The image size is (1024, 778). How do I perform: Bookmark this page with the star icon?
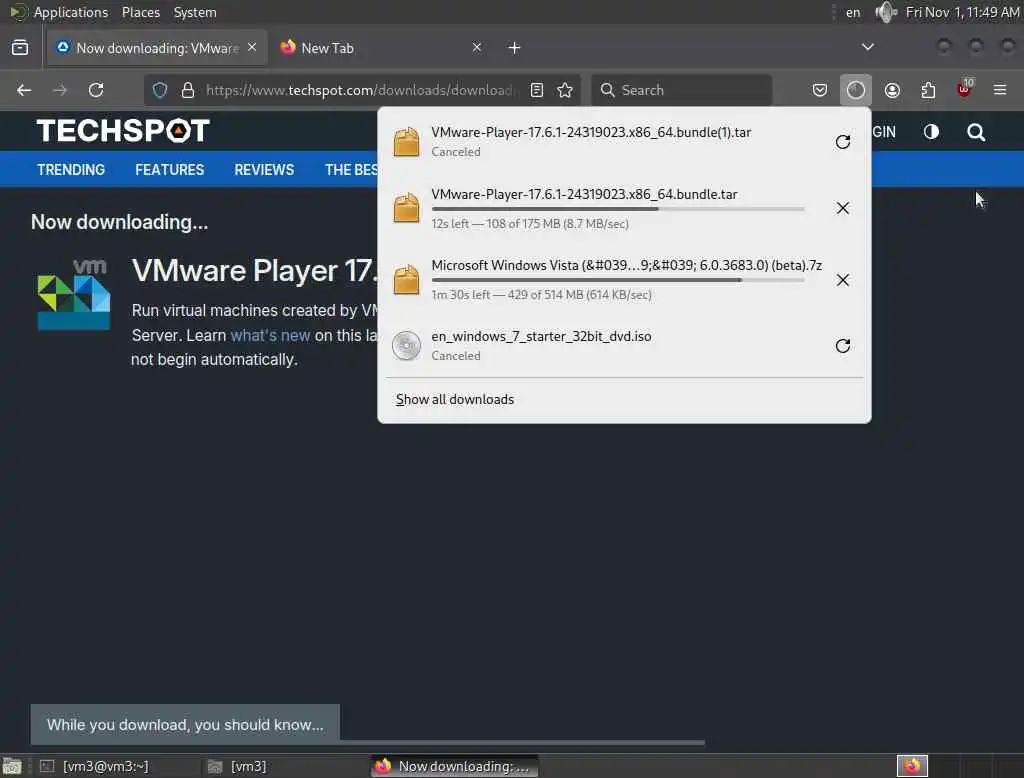(566, 90)
